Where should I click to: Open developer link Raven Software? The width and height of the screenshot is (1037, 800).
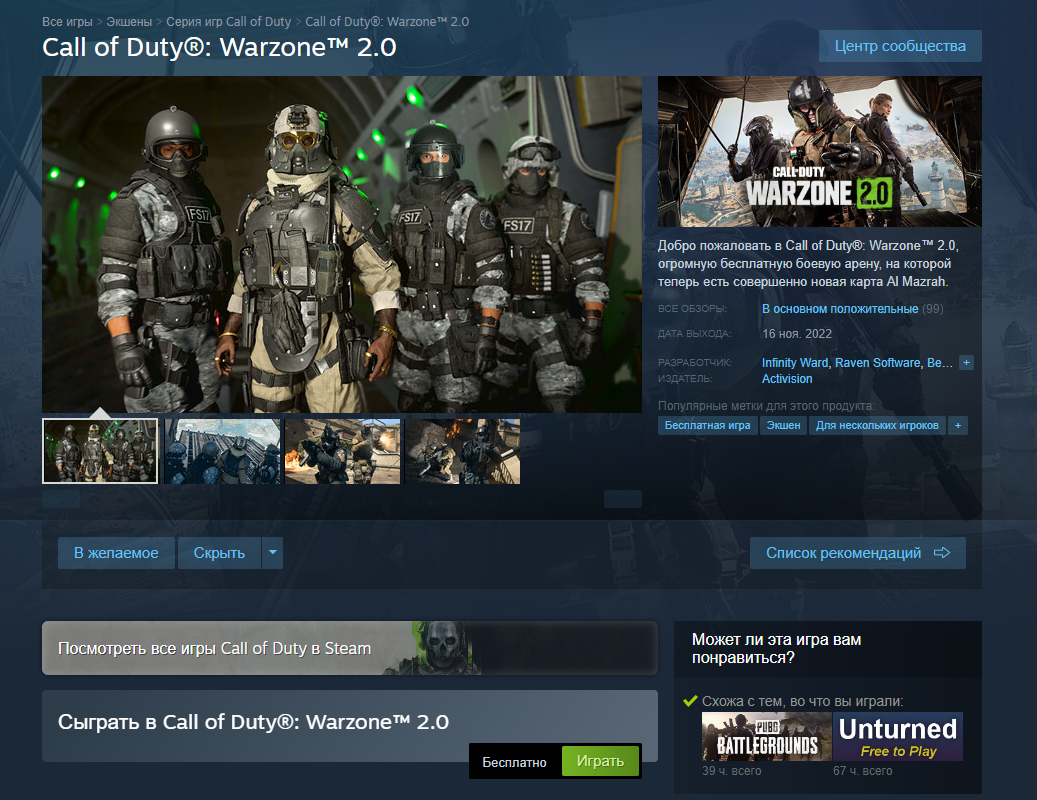click(x=878, y=362)
